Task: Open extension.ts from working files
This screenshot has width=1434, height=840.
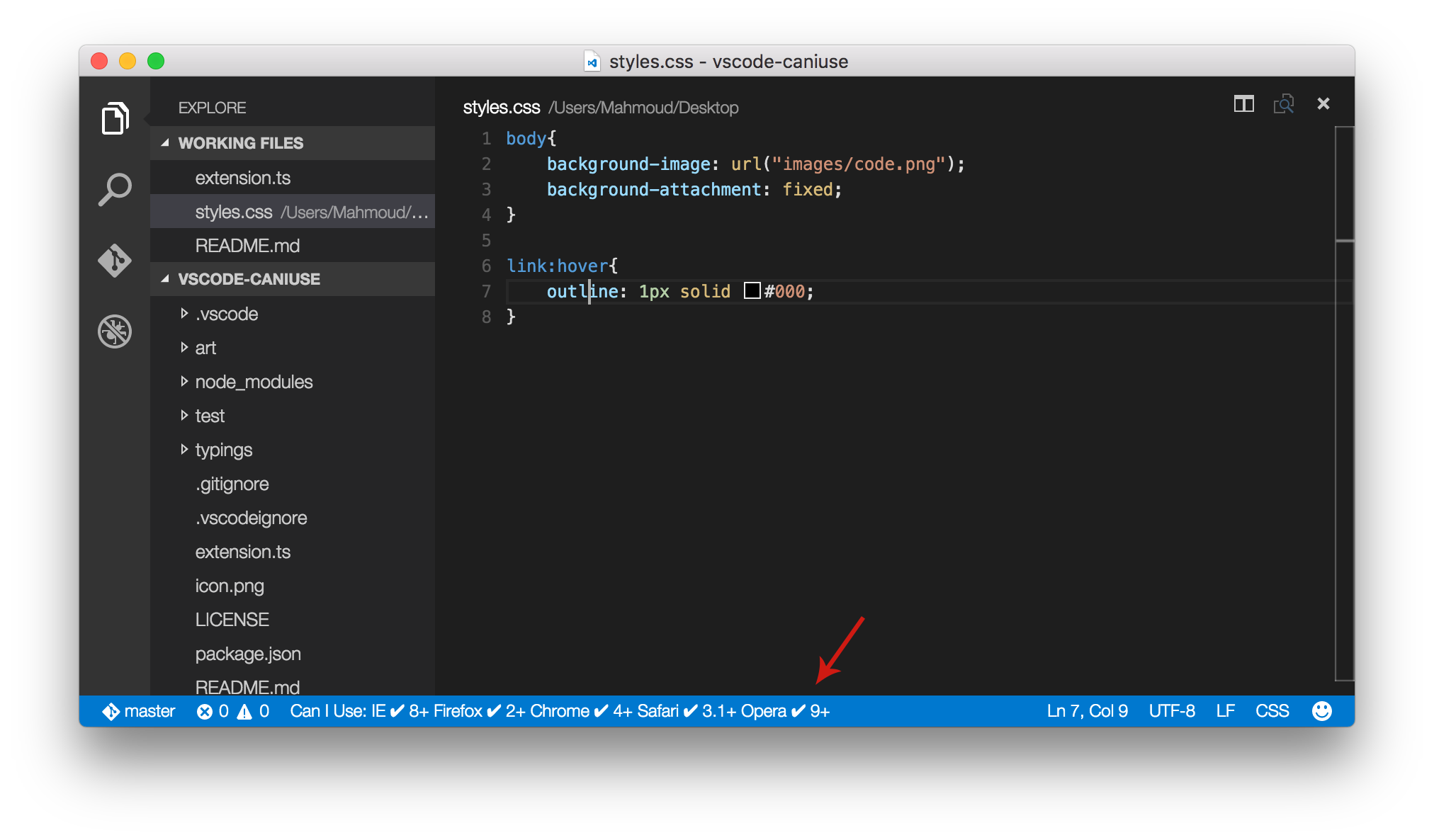Action: pos(243,178)
